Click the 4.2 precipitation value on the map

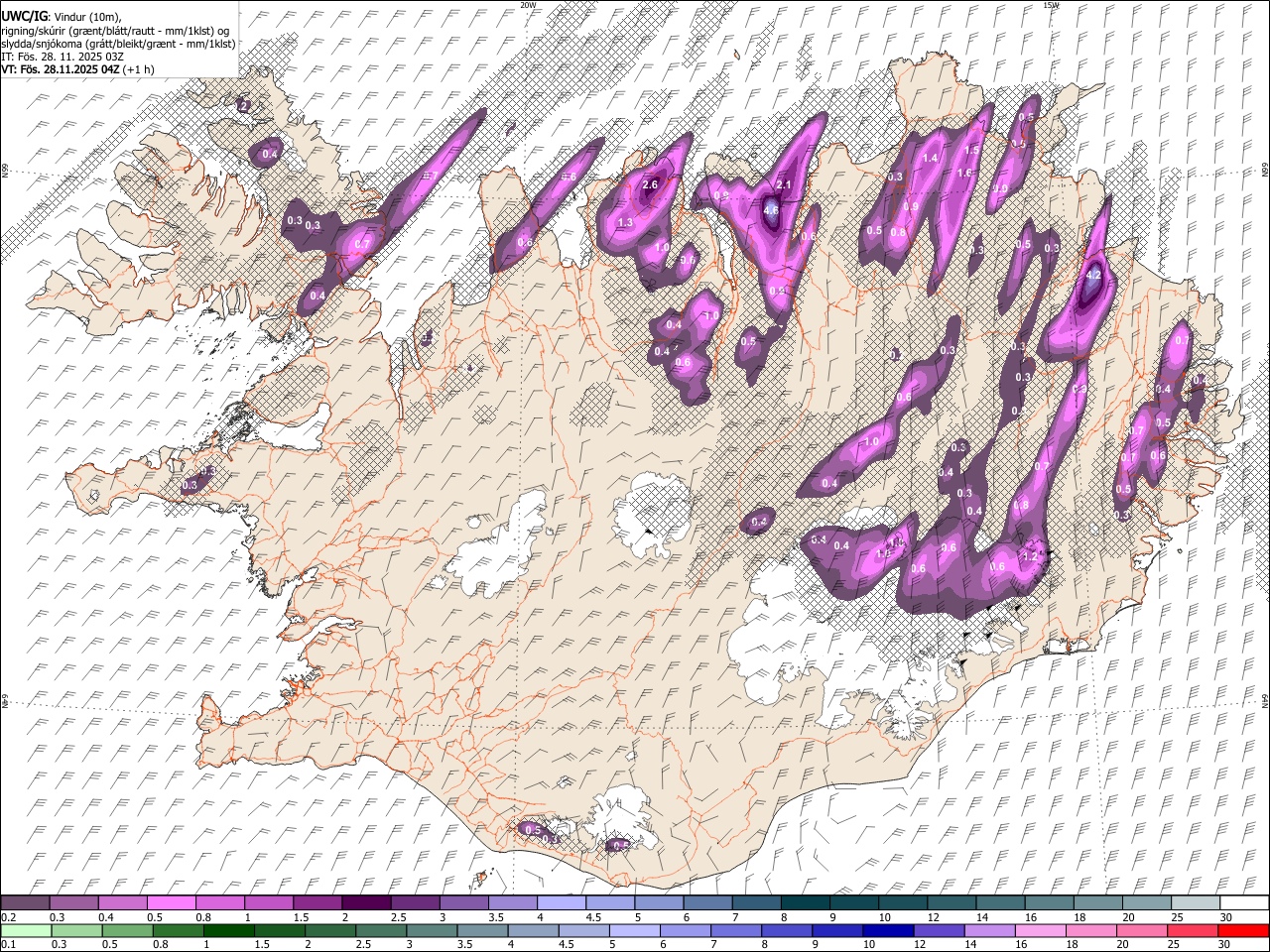tap(1094, 274)
